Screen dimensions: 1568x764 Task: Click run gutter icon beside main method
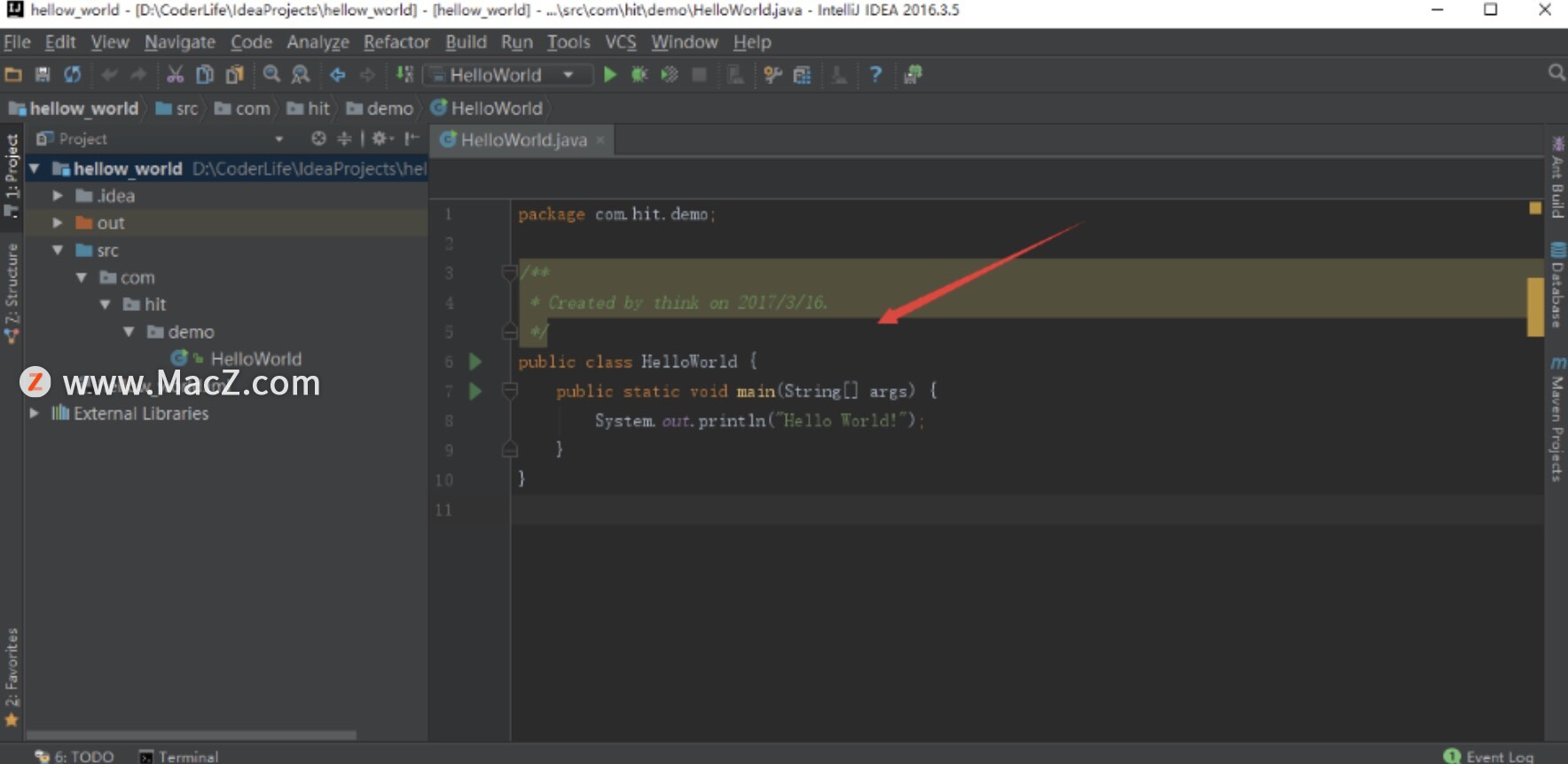(x=475, y=391)
